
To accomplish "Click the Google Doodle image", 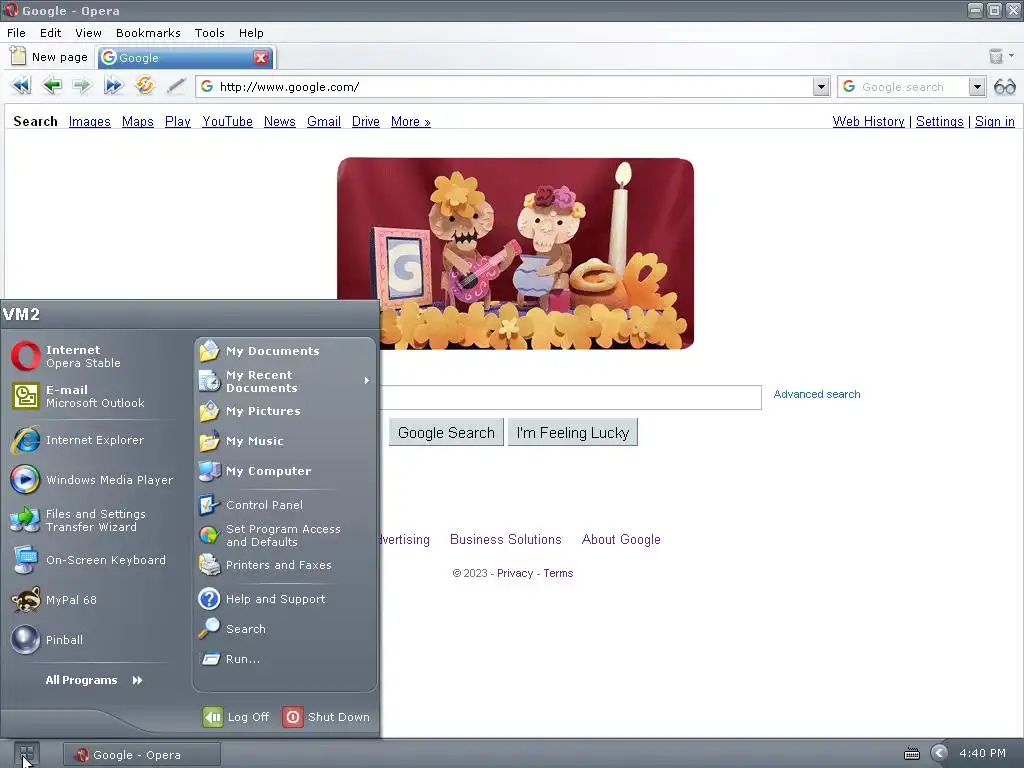I will click(x=515, y=253).
